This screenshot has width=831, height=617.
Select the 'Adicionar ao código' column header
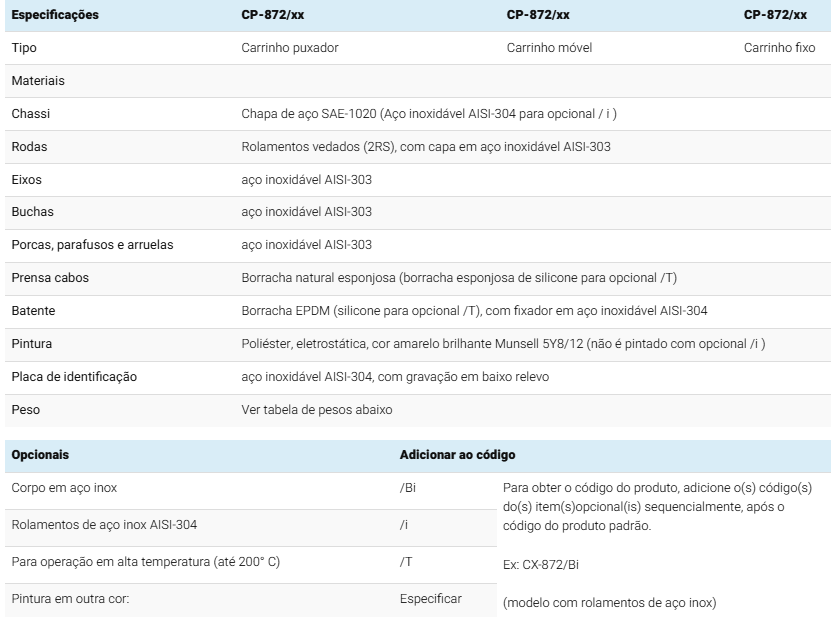[457, 455]
